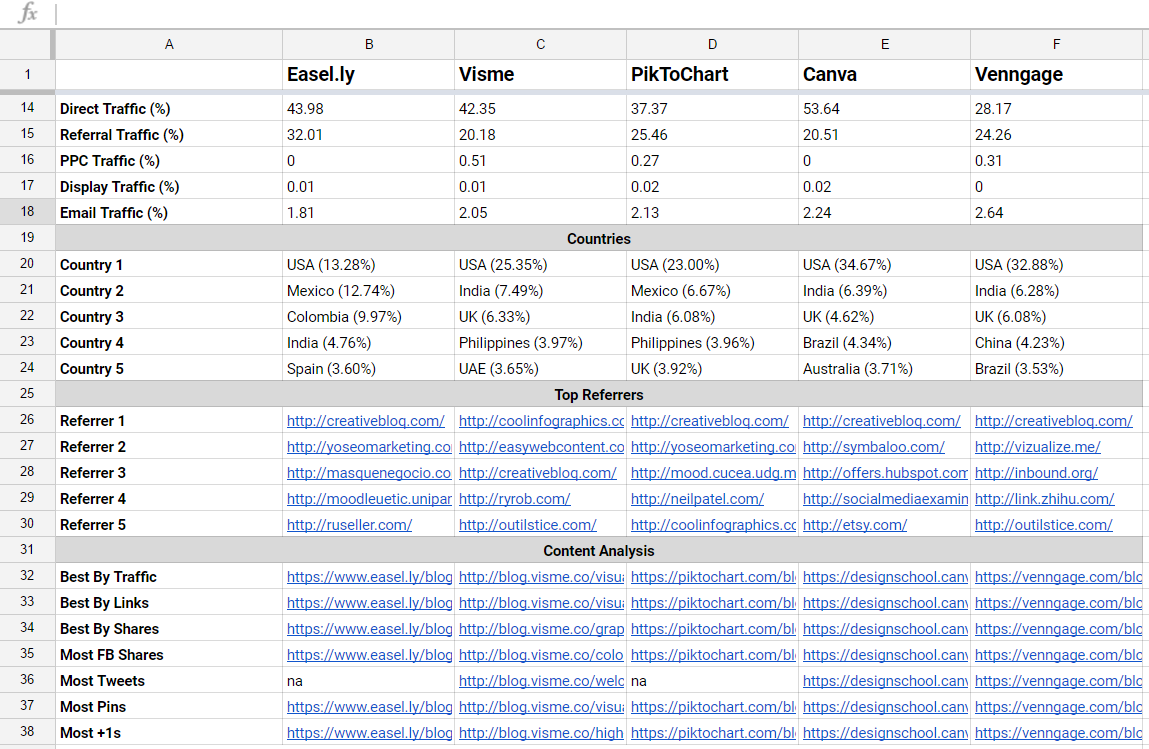The image size is (1149, 749).
Task: Select the Australia (3.71%) cell
Action: (884, 369)
